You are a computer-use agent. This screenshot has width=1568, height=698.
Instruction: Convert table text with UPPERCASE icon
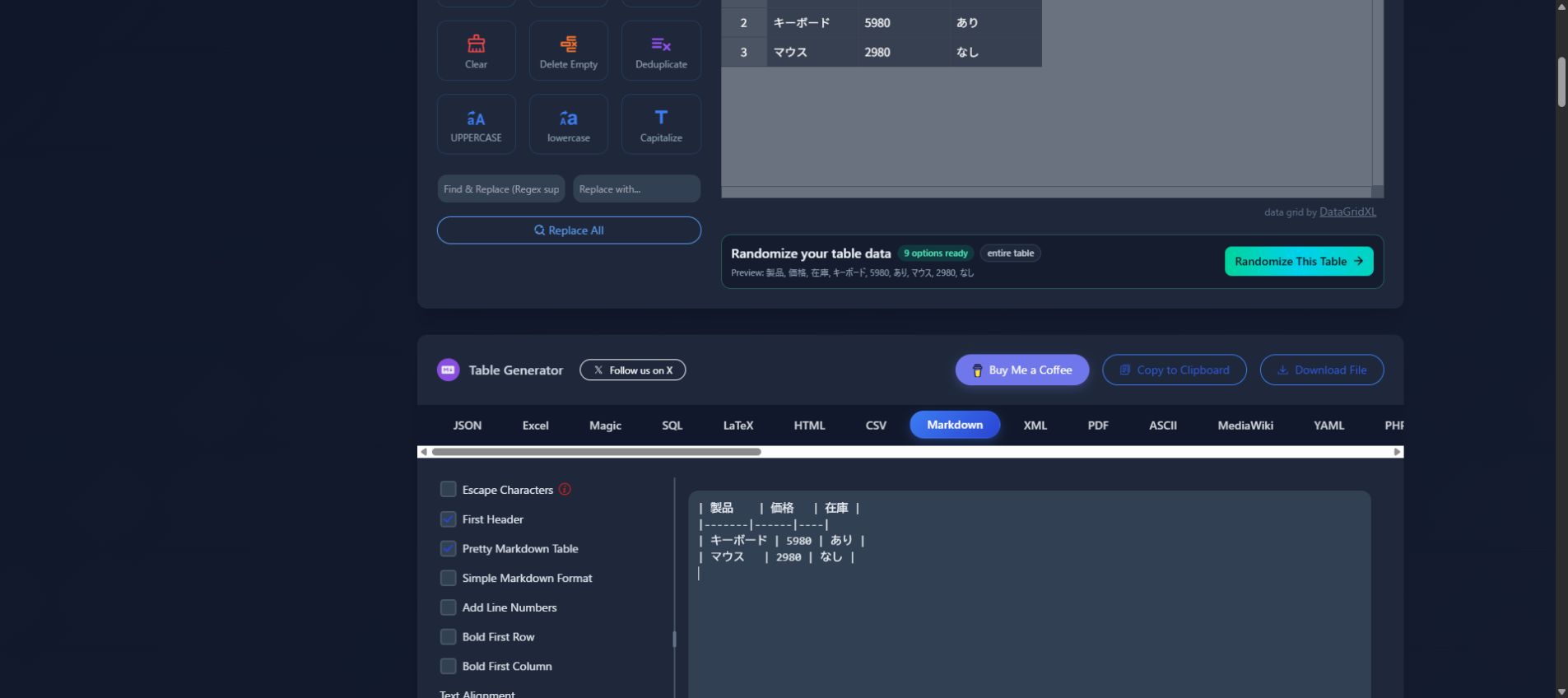476,124
